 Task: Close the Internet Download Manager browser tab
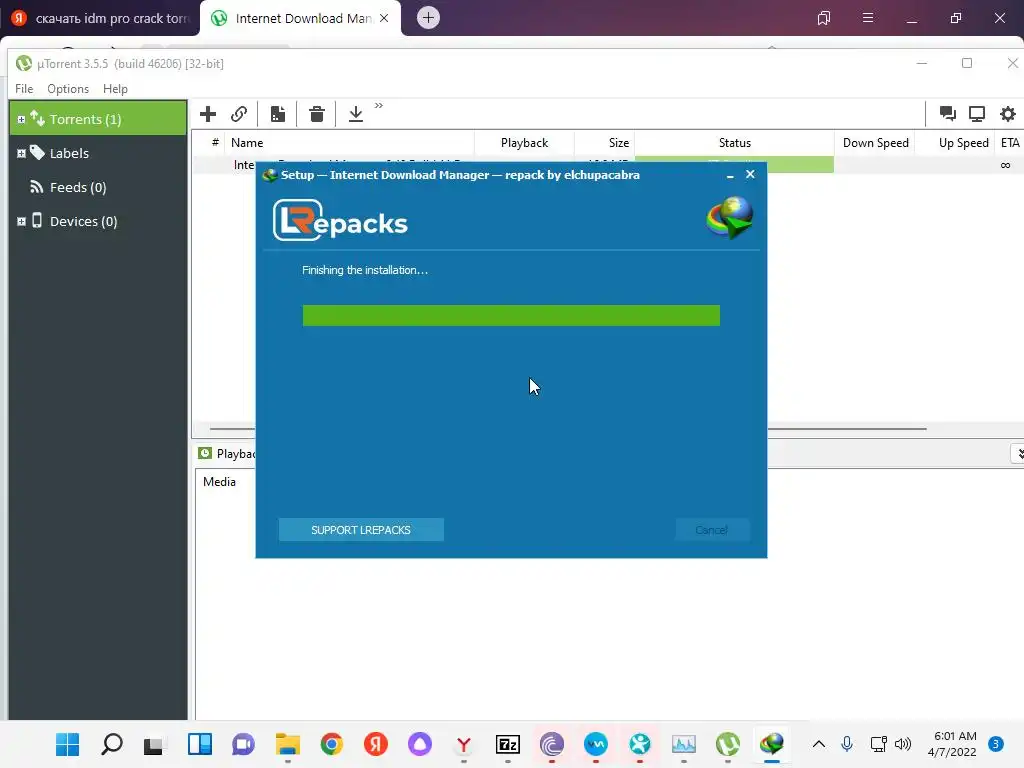(x=384, y=18)
